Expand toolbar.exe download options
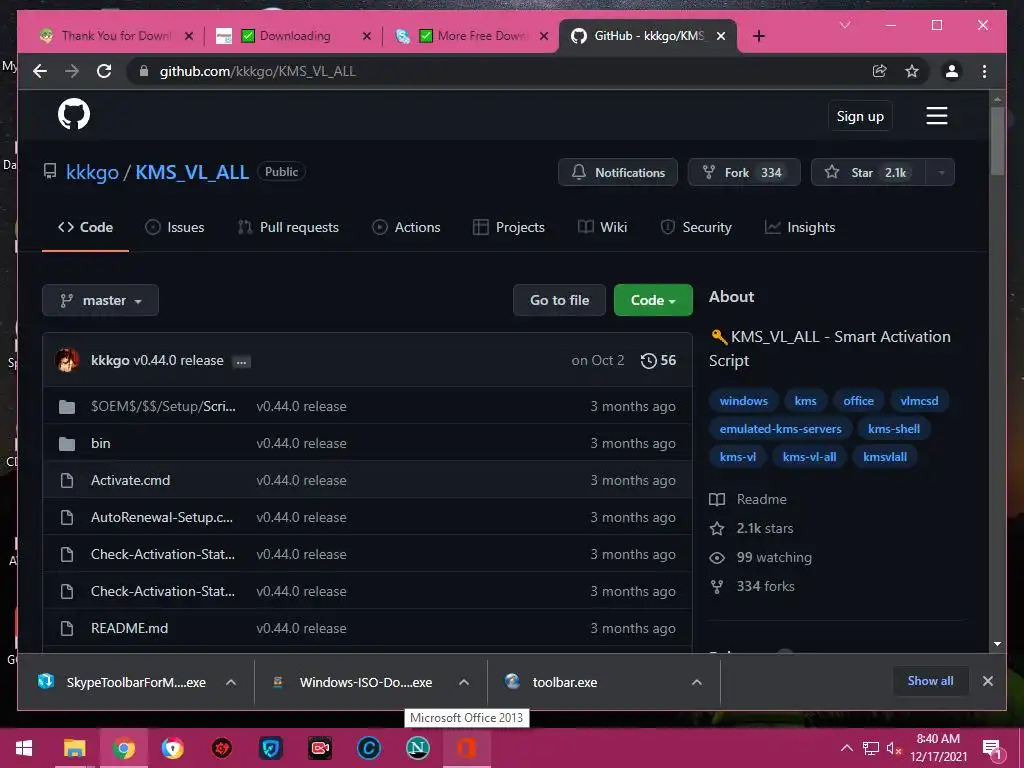The height and width of the screenshot is (768, 1024). (x=697, y=682)
